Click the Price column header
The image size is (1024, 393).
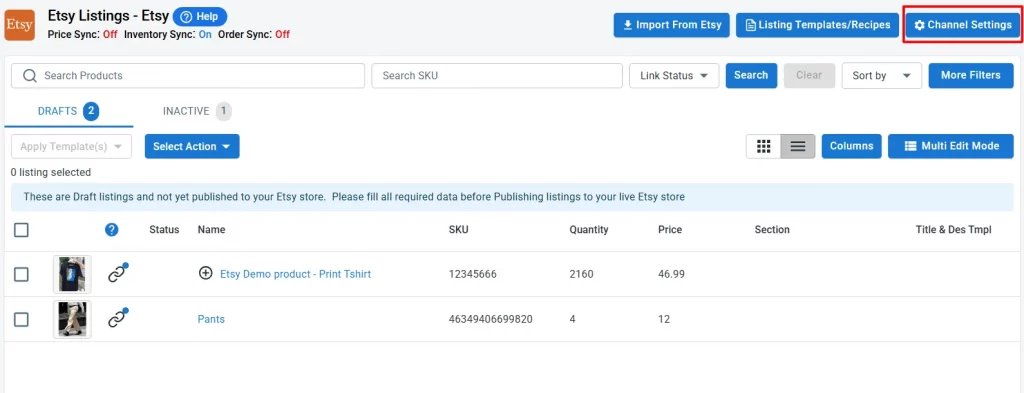click(x=670, y=230)
